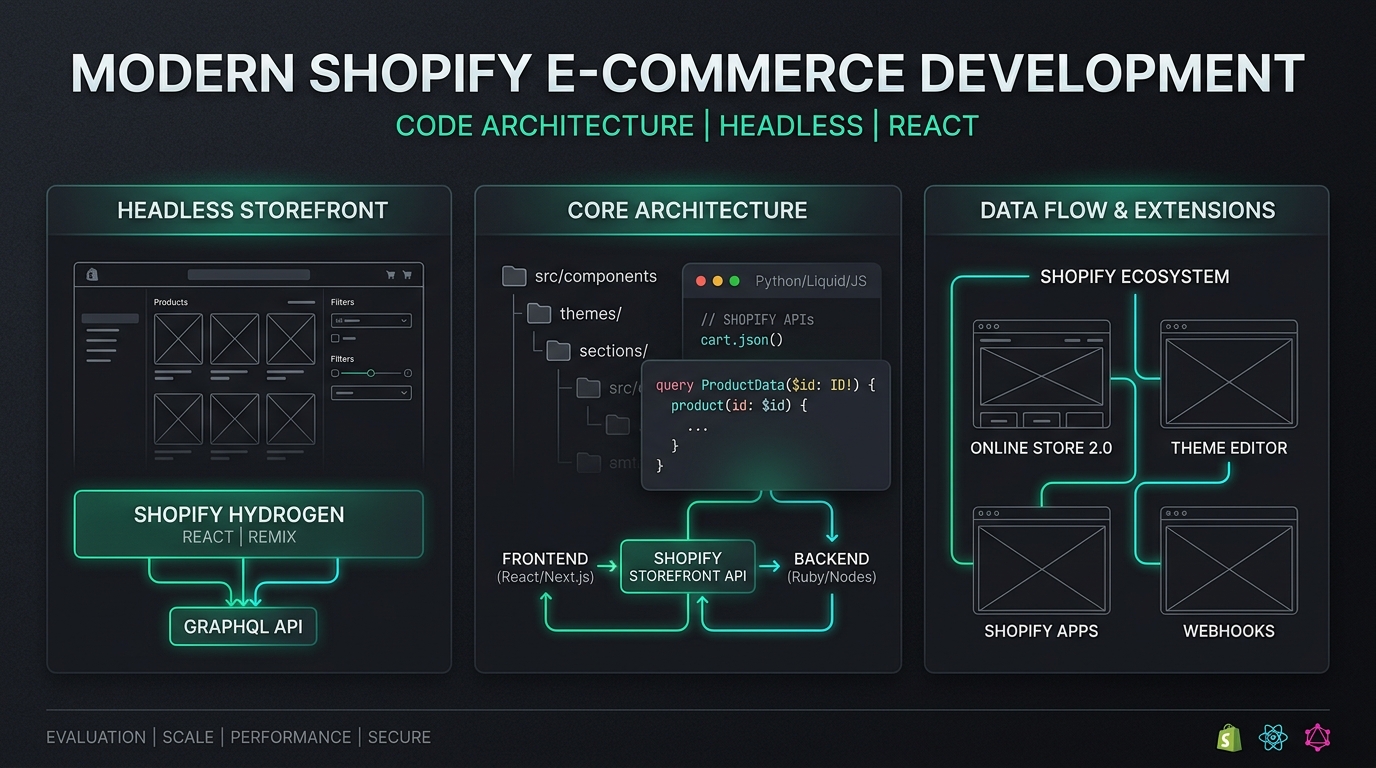The image size is (1376, 768).
Task: Click PERFORMANCE in the footer
Action: click(x=291, y=737)
